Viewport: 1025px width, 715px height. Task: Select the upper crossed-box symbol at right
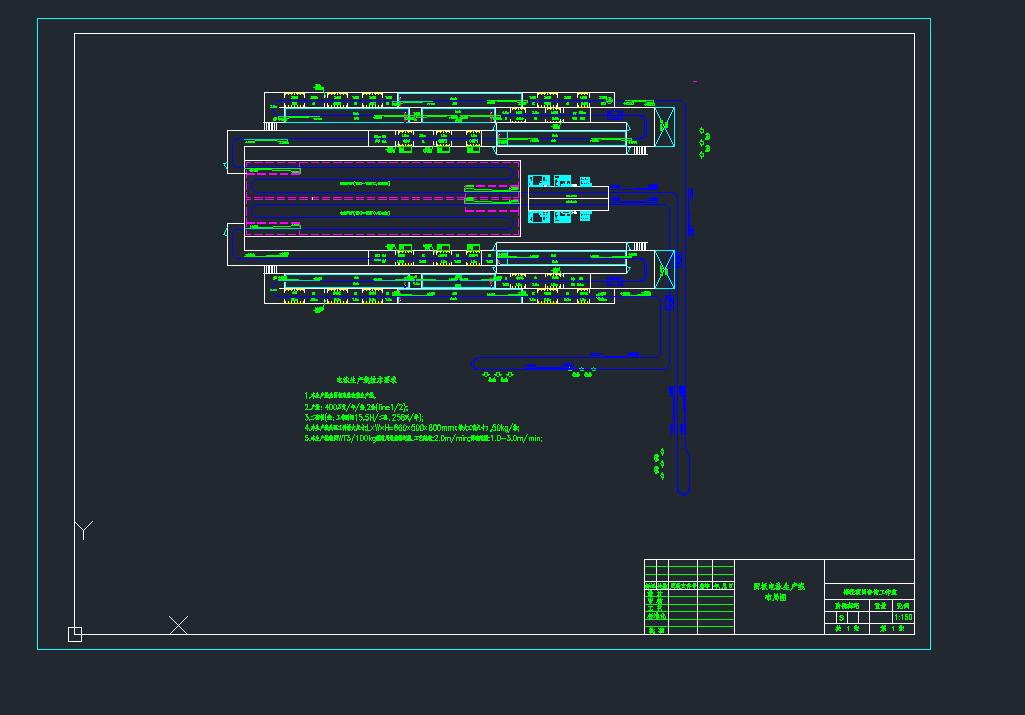coord(664,127)
